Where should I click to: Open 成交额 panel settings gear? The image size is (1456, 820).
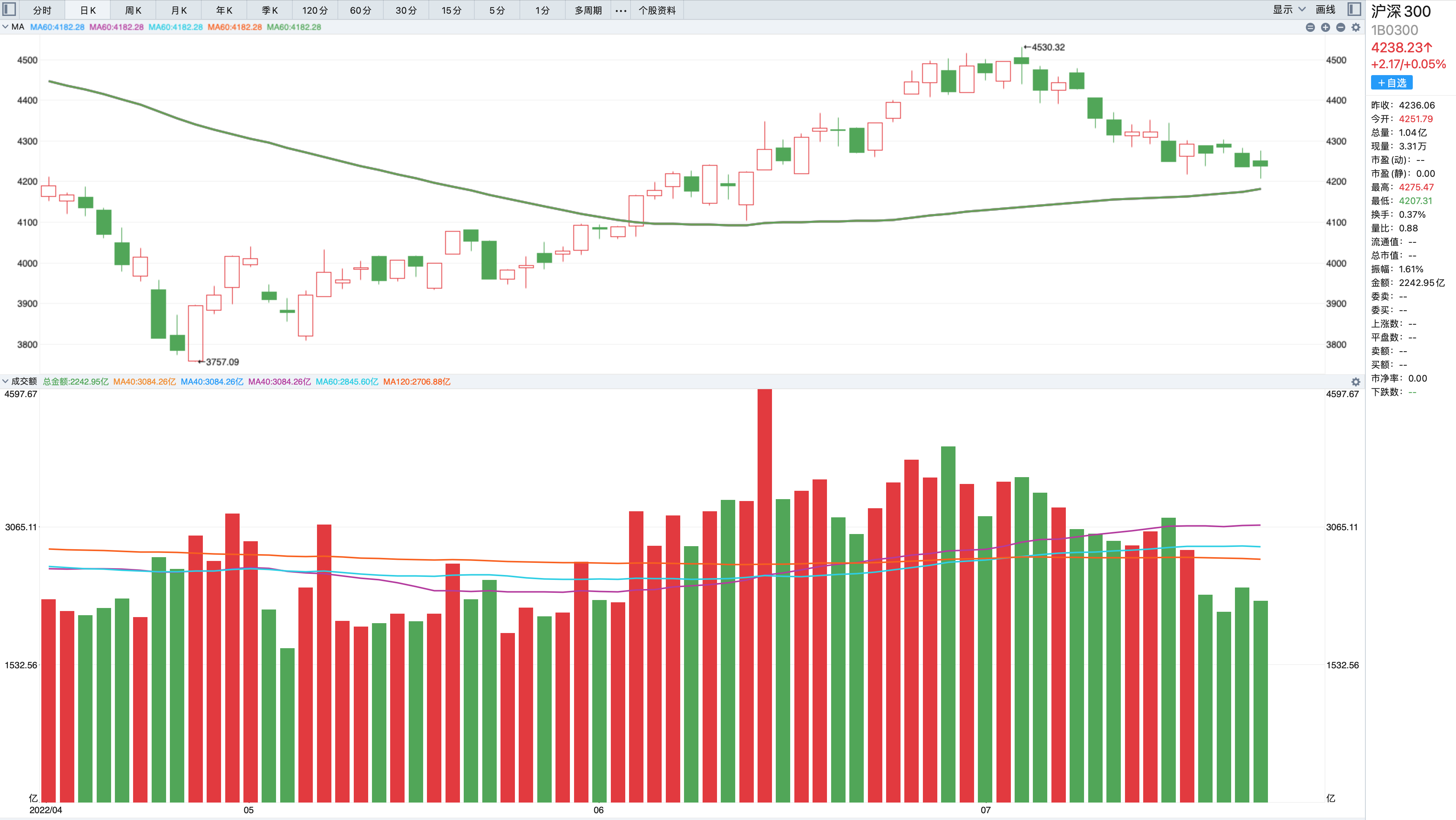[x=1356, y=382]
